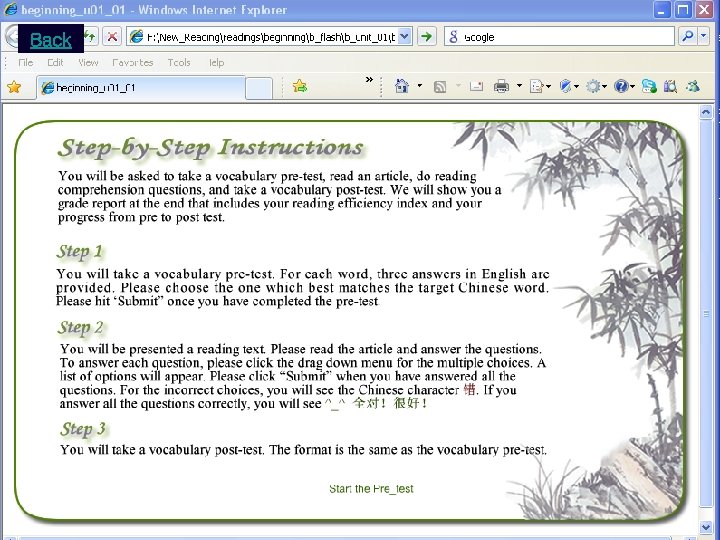Click the Step 1 heading
The image size is (720, 540).
80,252
